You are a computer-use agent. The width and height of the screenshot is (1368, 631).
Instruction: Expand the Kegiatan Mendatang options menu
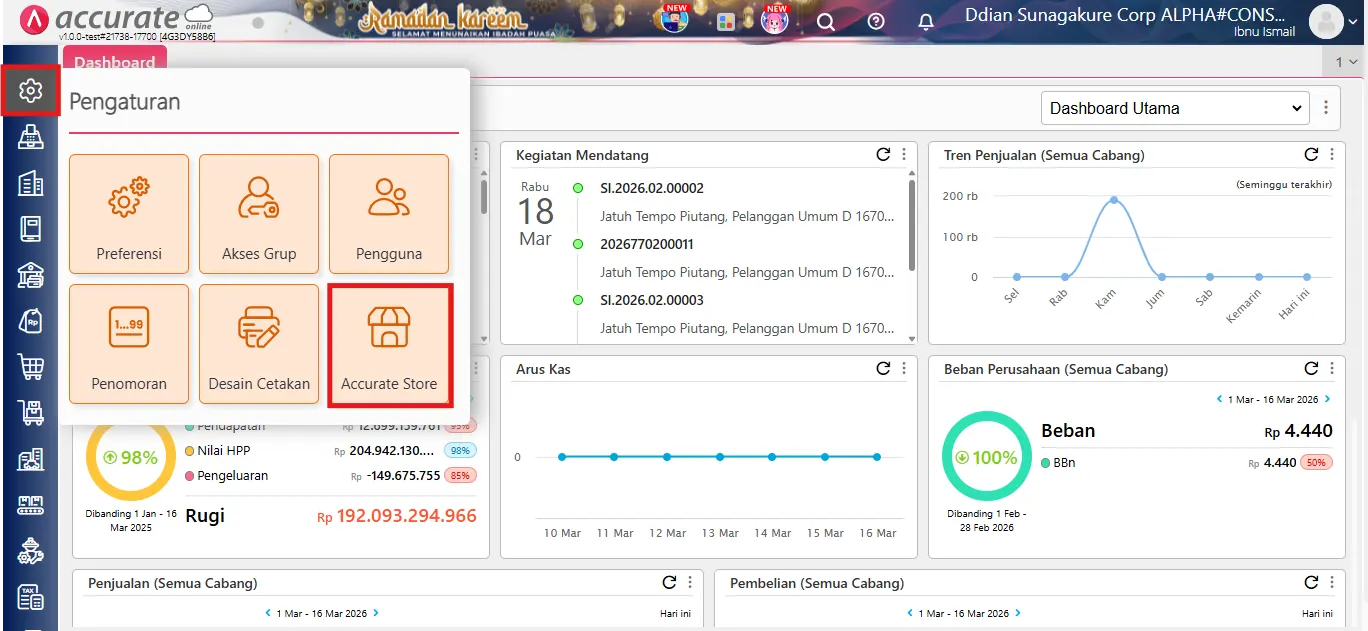click(x=904, y=154)
